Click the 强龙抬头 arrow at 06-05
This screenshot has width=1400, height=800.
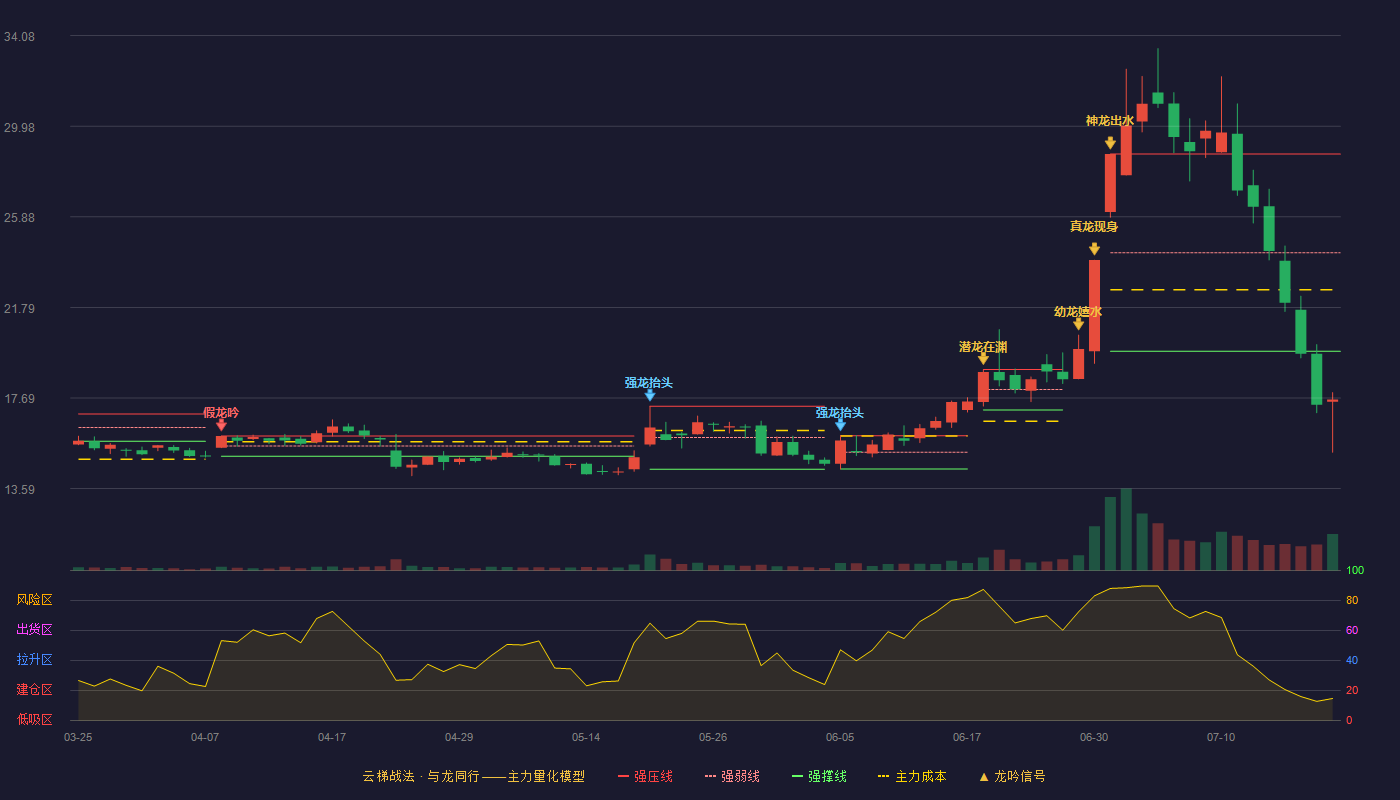click(840, 425)
